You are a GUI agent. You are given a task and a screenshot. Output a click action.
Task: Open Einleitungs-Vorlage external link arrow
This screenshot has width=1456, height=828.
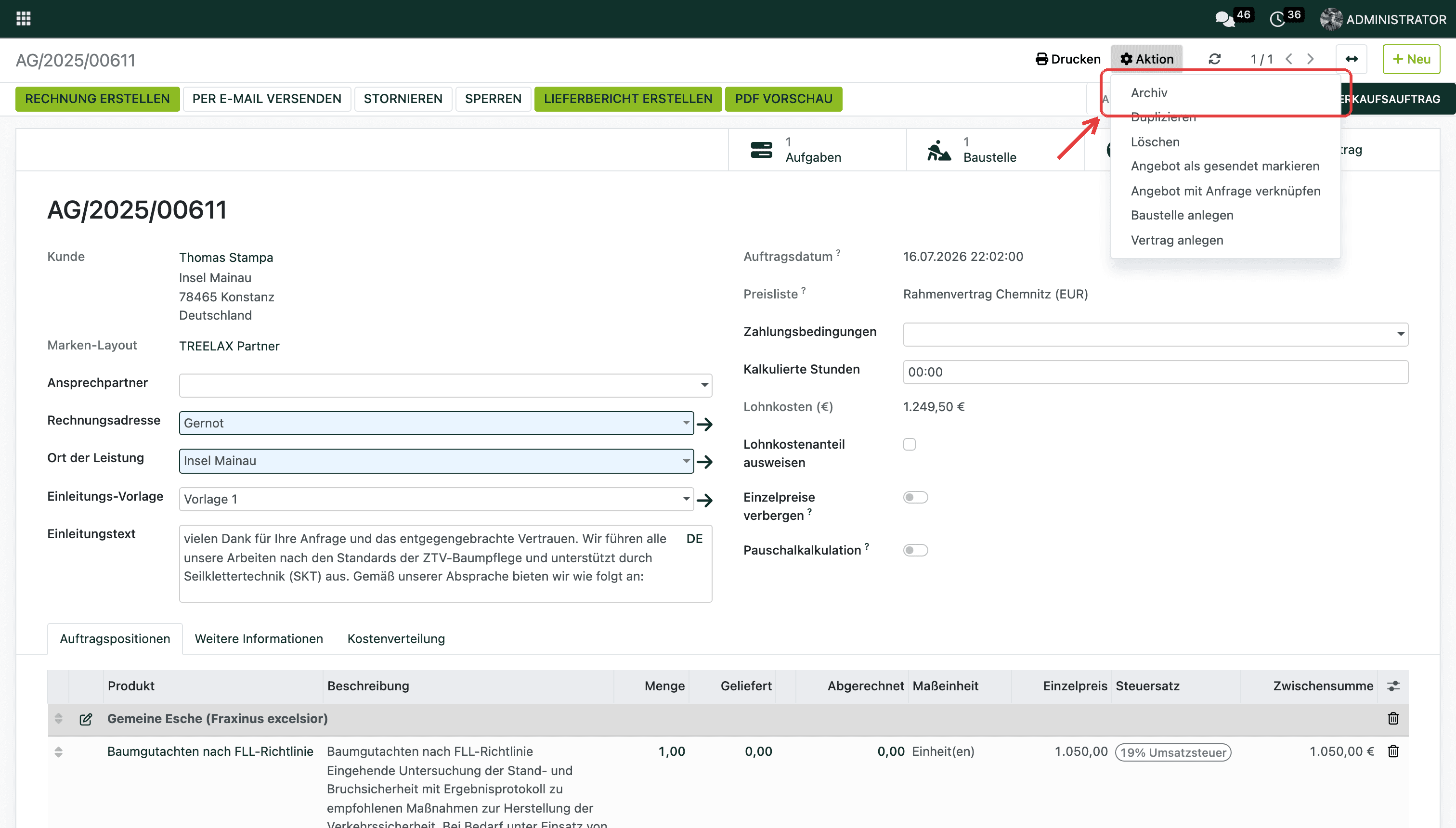pyautogui.click(x=705, y=500)
